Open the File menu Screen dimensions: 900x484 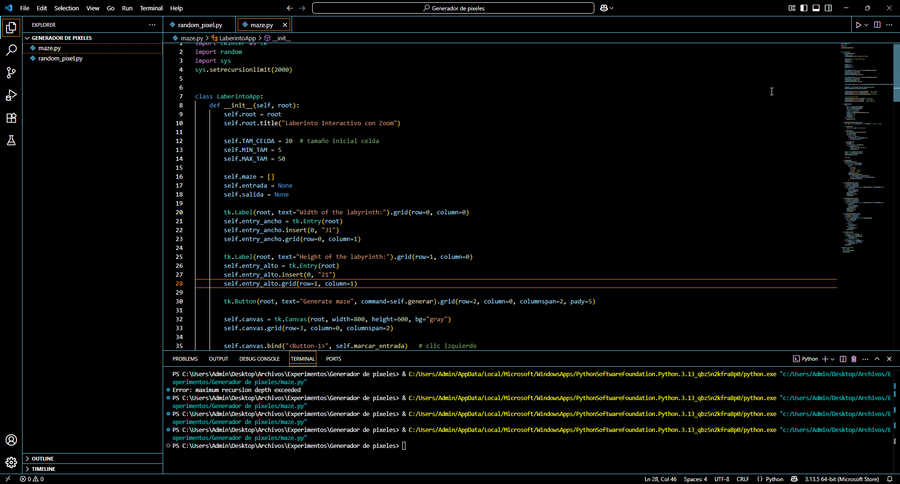click(x=25, y=8)
